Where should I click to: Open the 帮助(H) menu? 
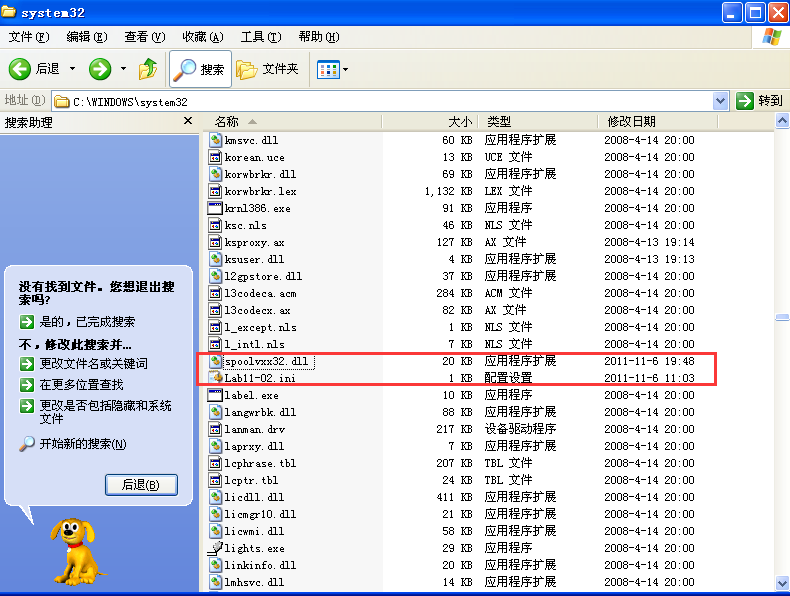(x=318, y=37)
